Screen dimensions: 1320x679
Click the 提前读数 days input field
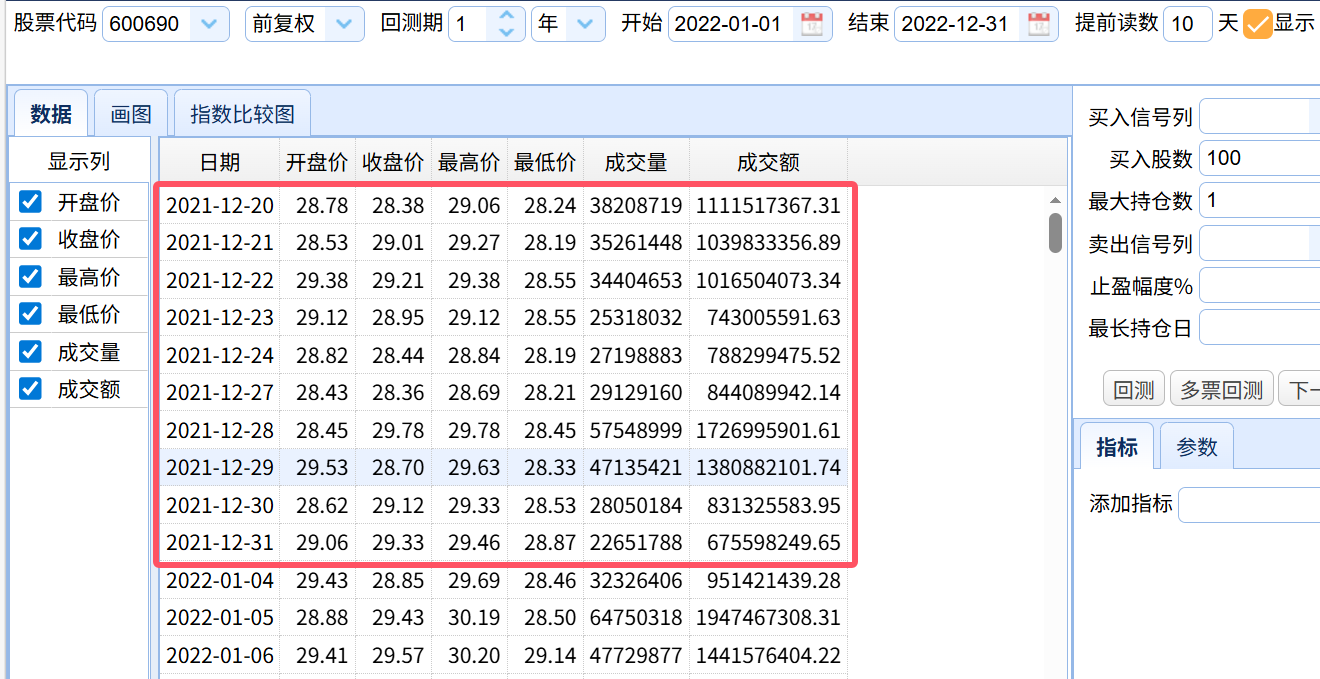[1188, 24]
